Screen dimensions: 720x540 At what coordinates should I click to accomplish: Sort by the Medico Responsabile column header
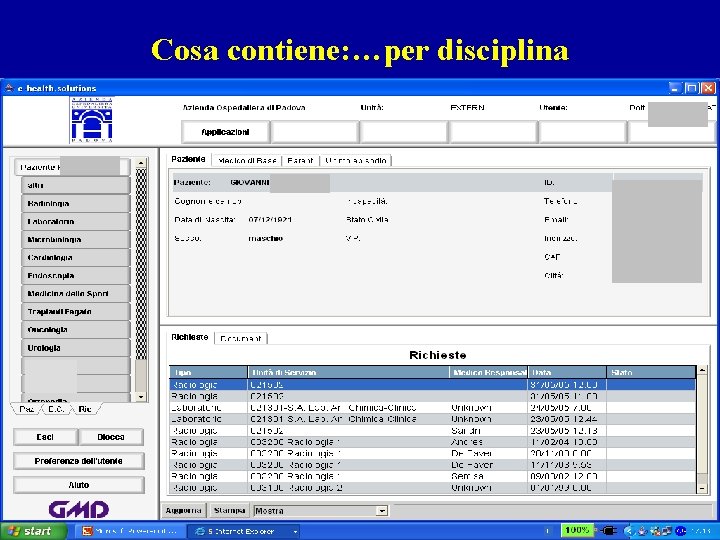coord(489,372)
